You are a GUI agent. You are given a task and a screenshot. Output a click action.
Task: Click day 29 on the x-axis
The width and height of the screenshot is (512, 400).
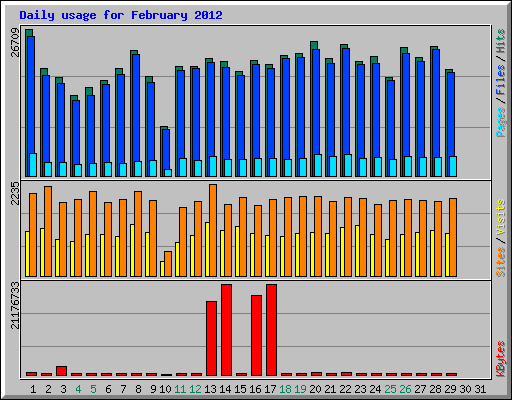coord(450,389)
